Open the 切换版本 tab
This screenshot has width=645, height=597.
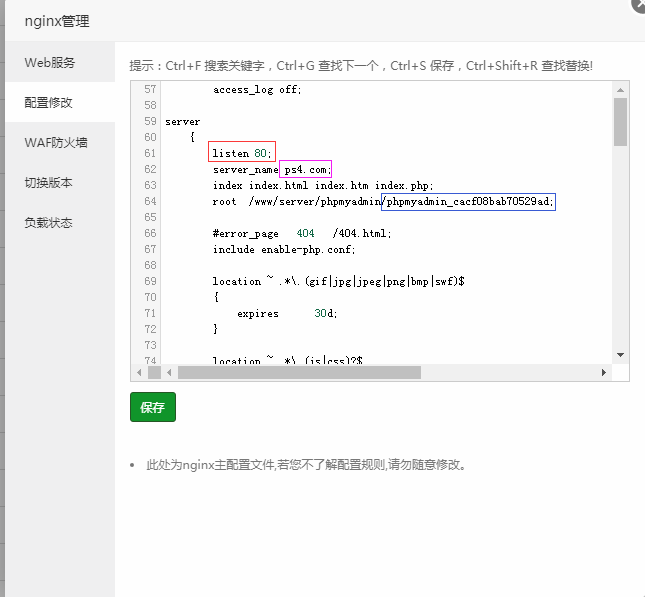pos(60,182)
